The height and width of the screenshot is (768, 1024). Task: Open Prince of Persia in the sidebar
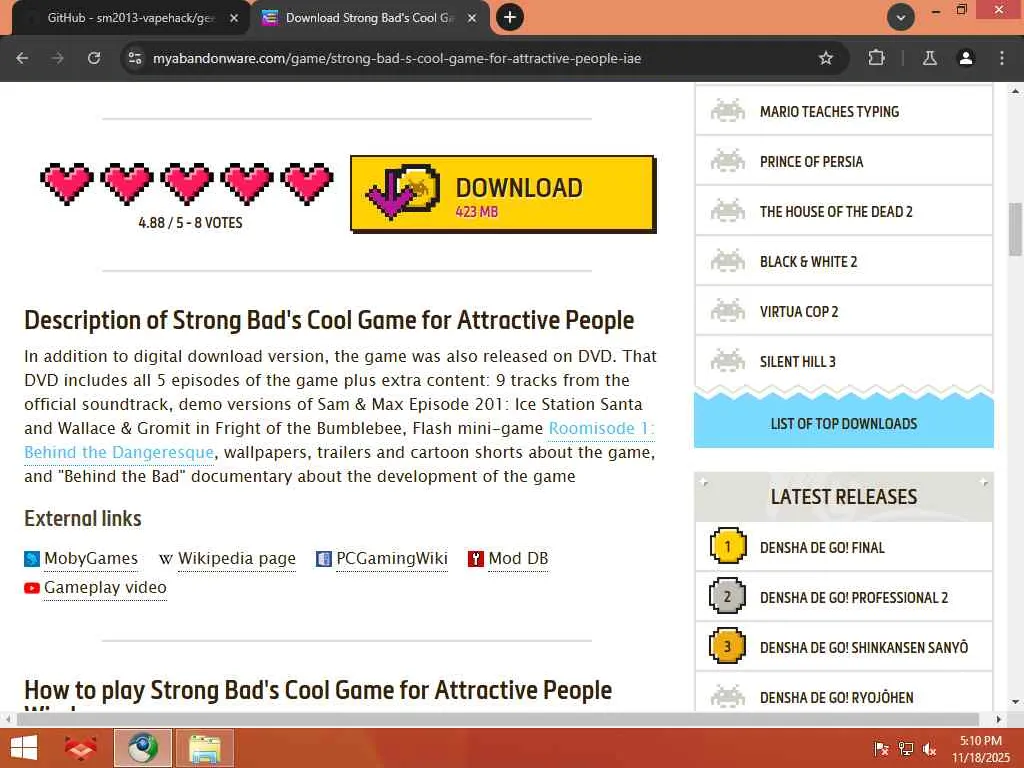(x=844, y=161)
